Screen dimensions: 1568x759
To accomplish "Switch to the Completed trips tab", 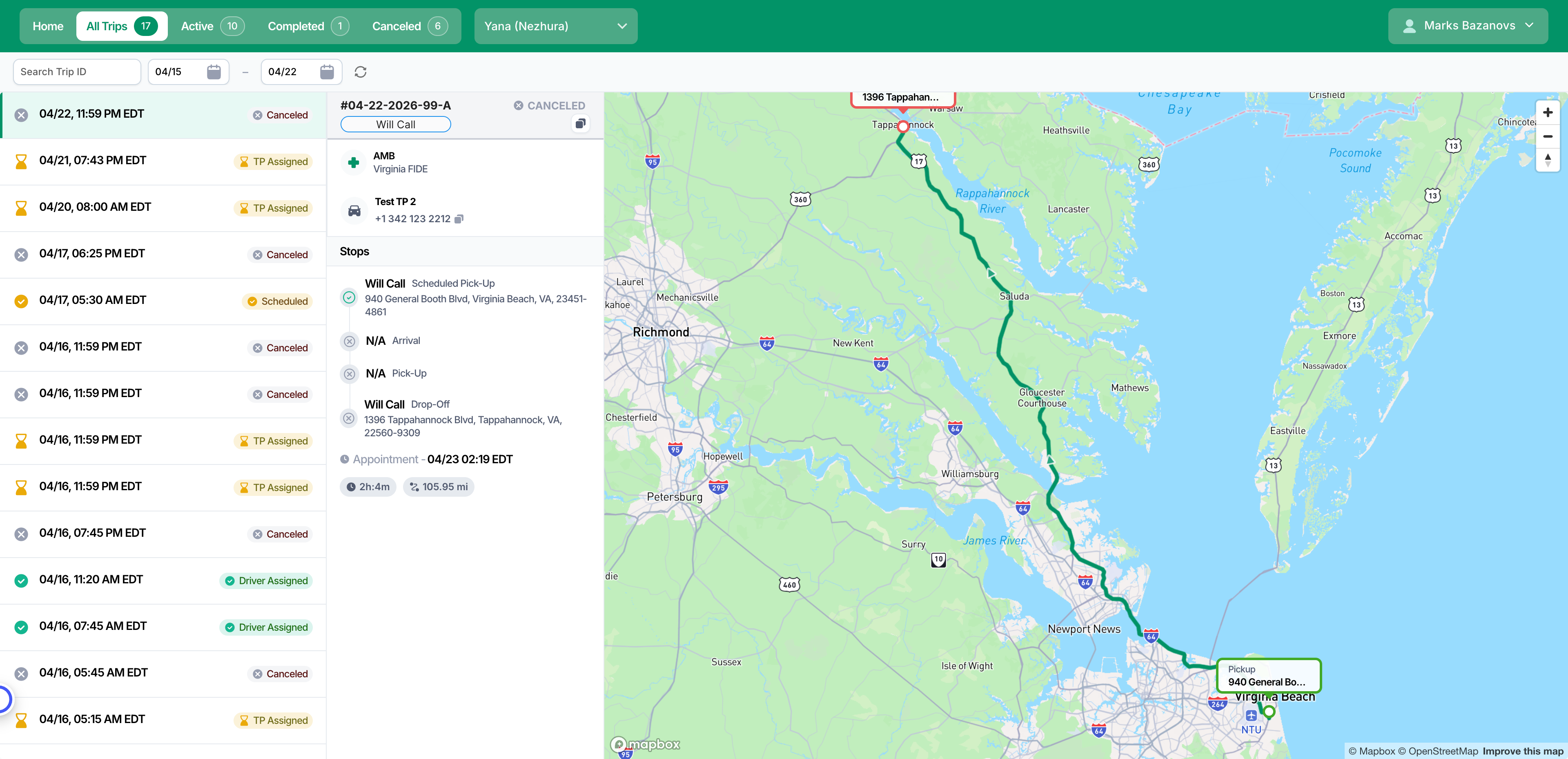I will coord(308,26).
